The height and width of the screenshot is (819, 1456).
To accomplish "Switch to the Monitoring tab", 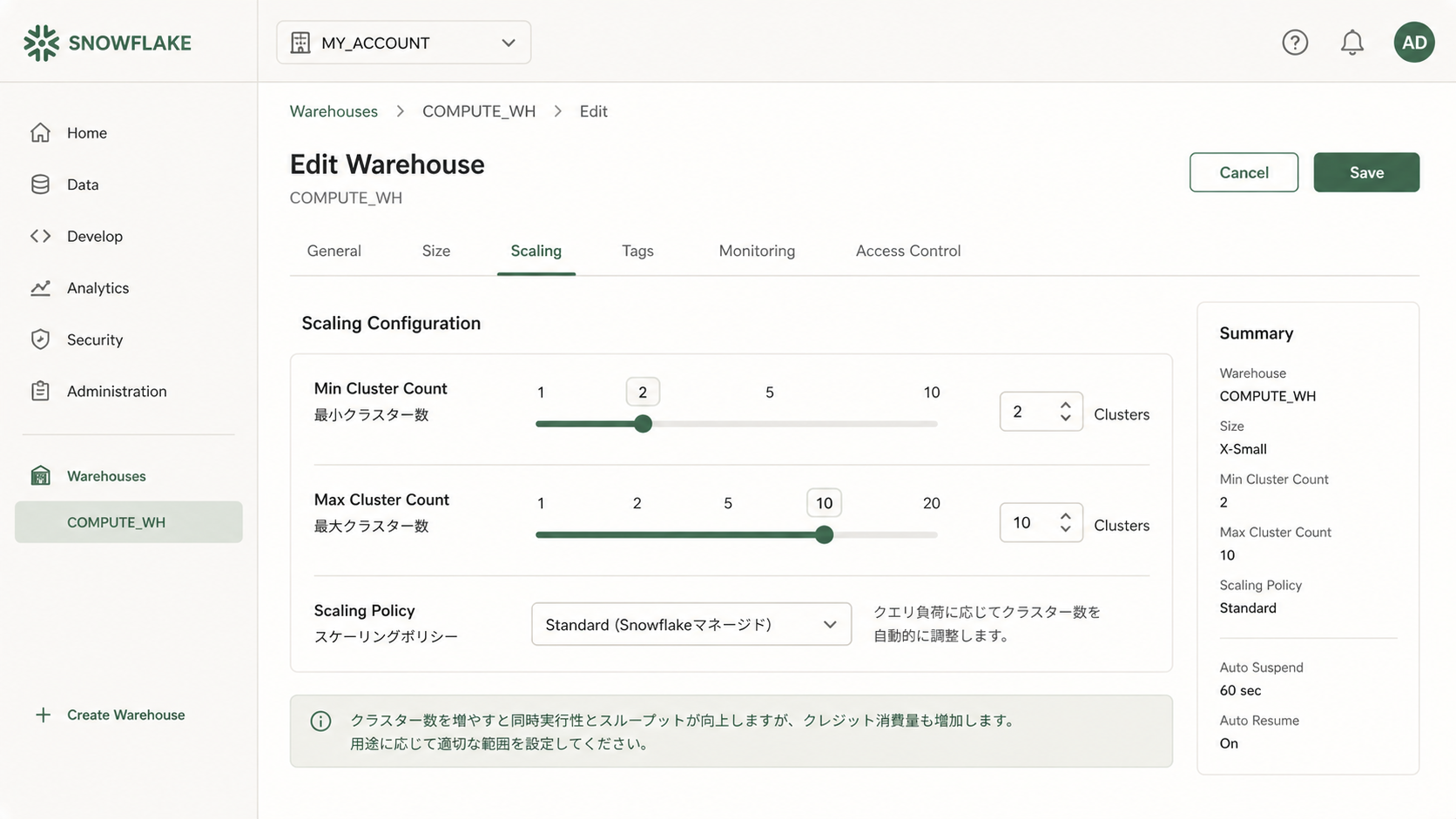I will coord(756,251).
